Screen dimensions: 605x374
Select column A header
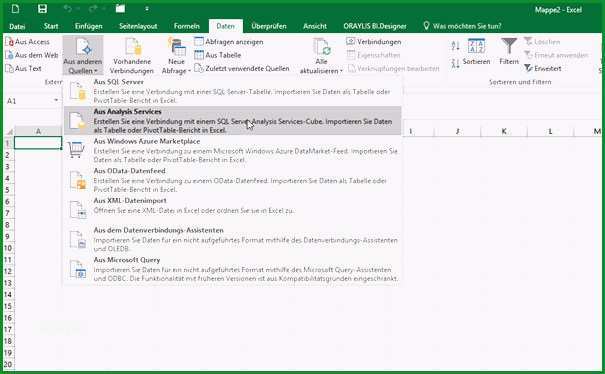coord(38,132)
